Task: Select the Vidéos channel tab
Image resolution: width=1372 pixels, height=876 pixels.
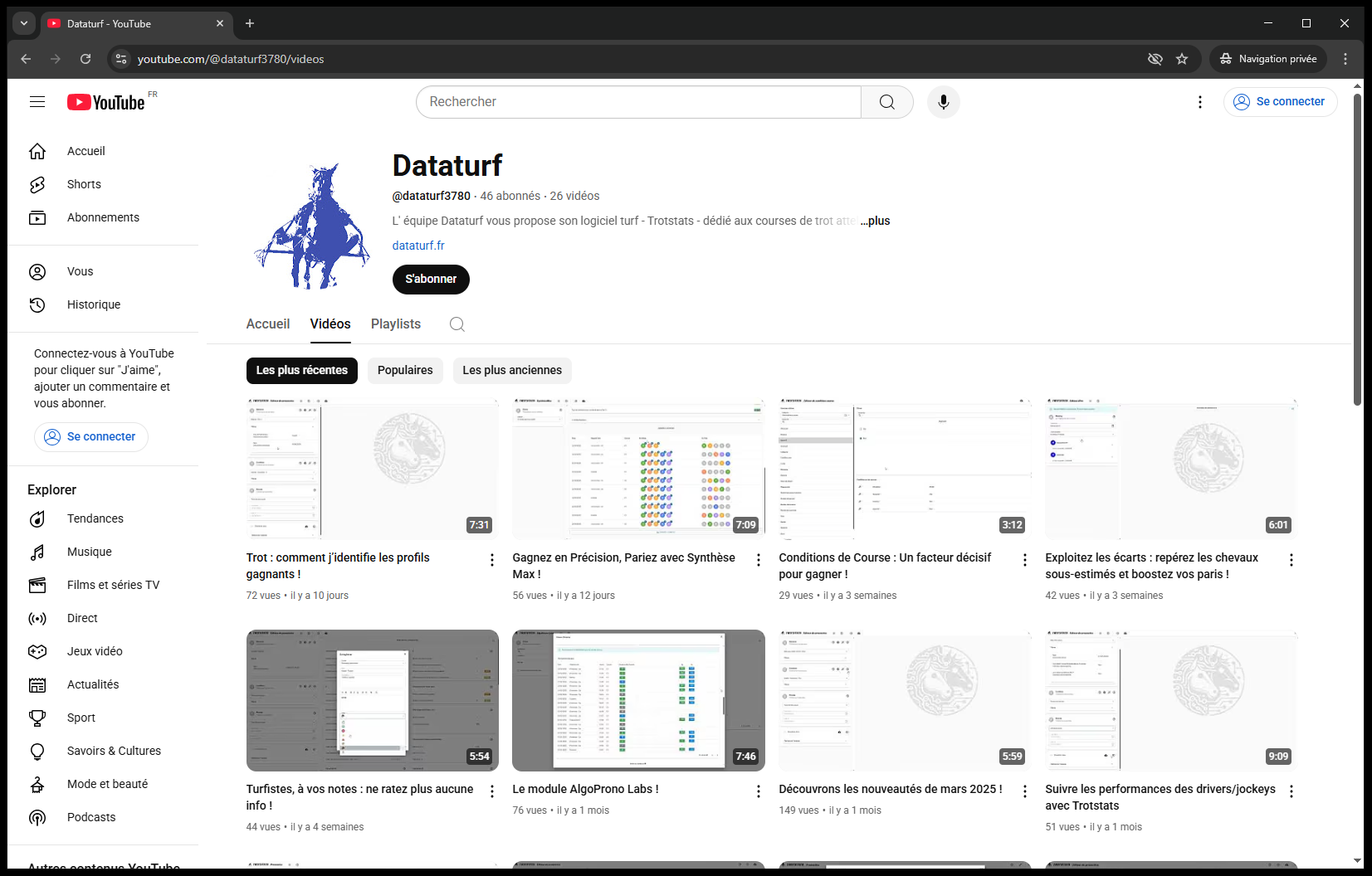Action: 330,324
